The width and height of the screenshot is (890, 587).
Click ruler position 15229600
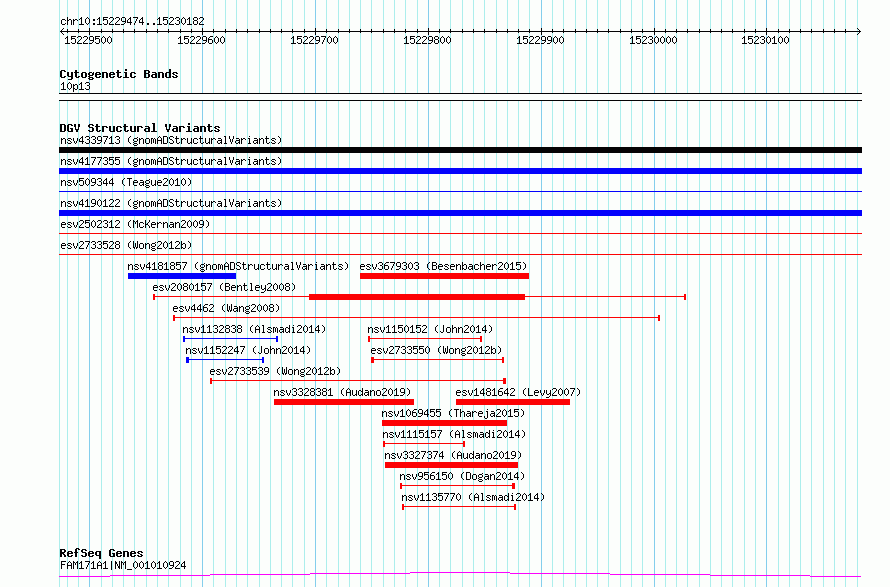[201, 40]
